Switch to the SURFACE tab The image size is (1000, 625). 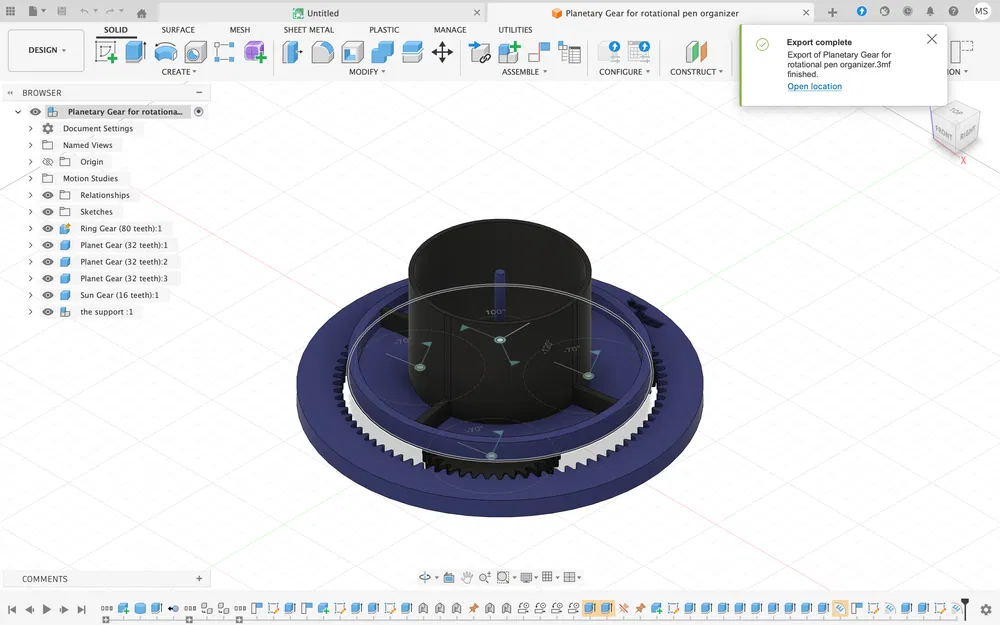click(178, 30)
